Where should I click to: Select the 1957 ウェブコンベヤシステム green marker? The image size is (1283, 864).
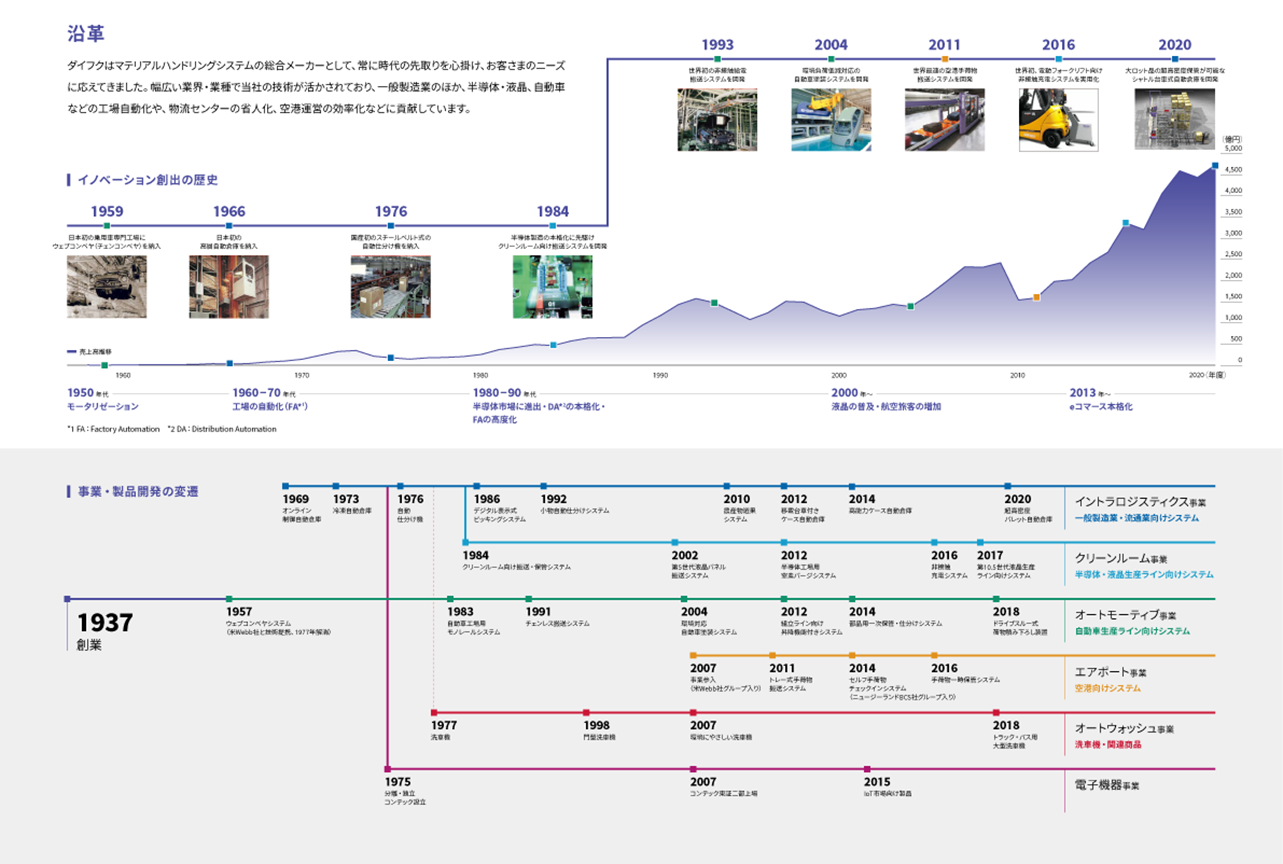click(x=229, y=599)
